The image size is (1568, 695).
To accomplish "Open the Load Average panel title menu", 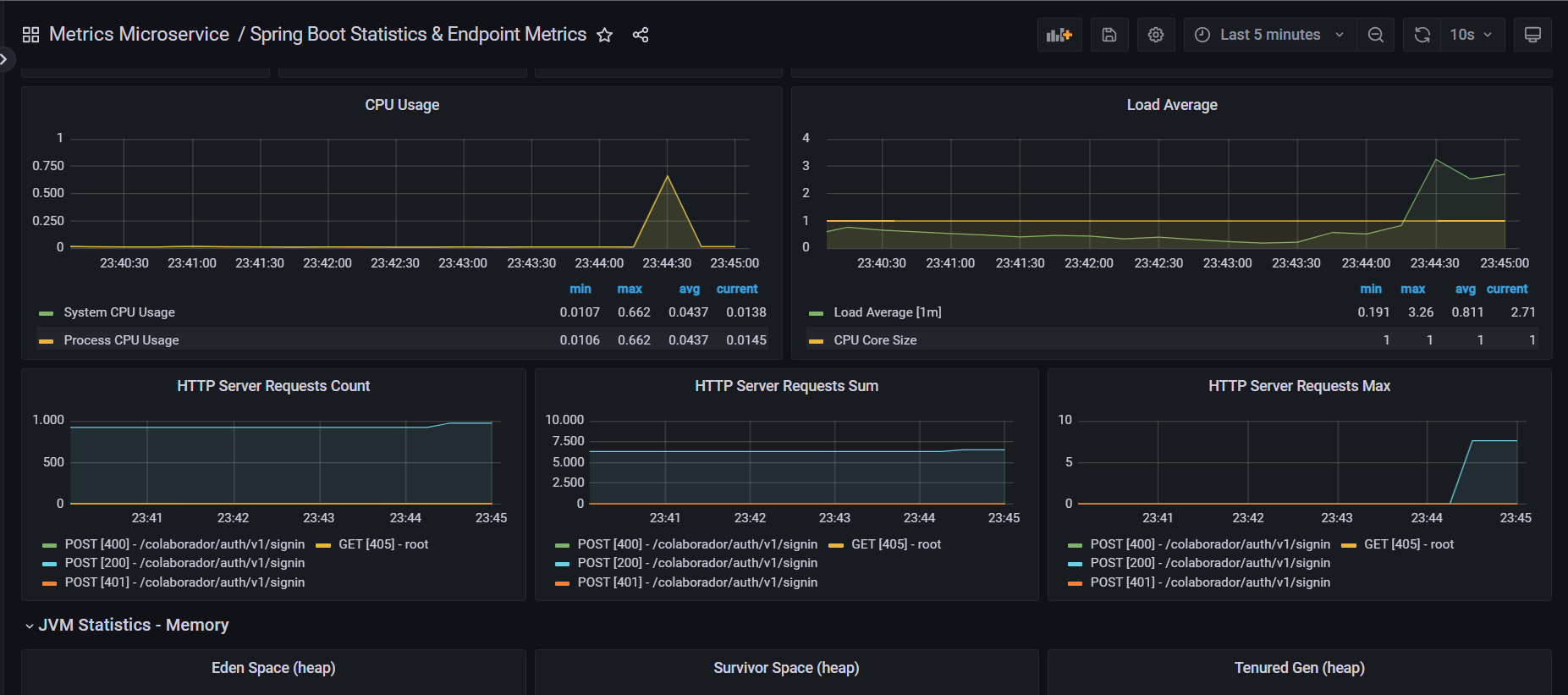I will 1171,105.
